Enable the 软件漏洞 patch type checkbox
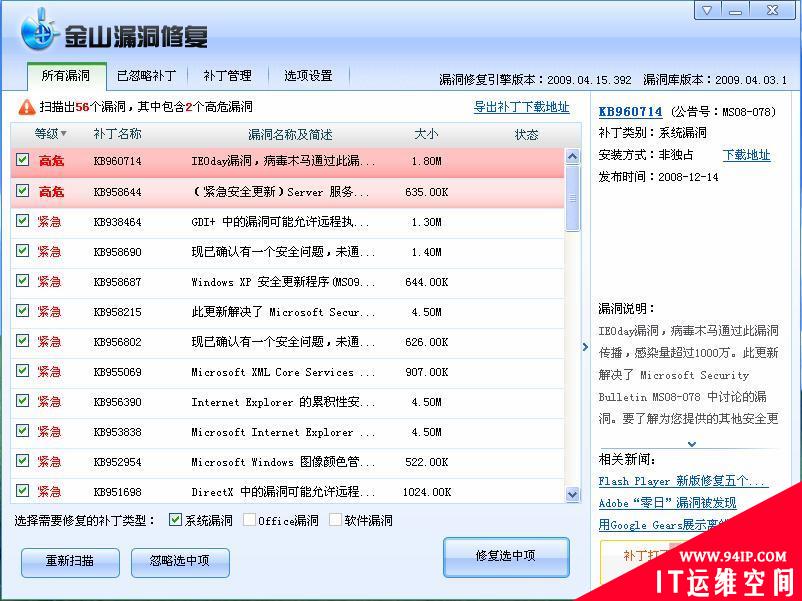The height and width of the screenshot is (601, 802). coord(336,520)
